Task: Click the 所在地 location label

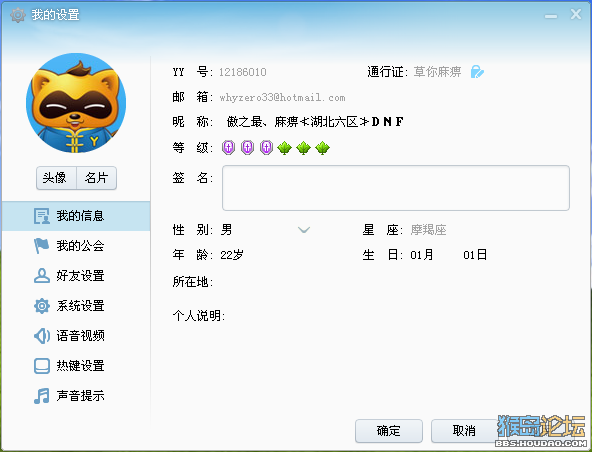Action: coord(193,282)
